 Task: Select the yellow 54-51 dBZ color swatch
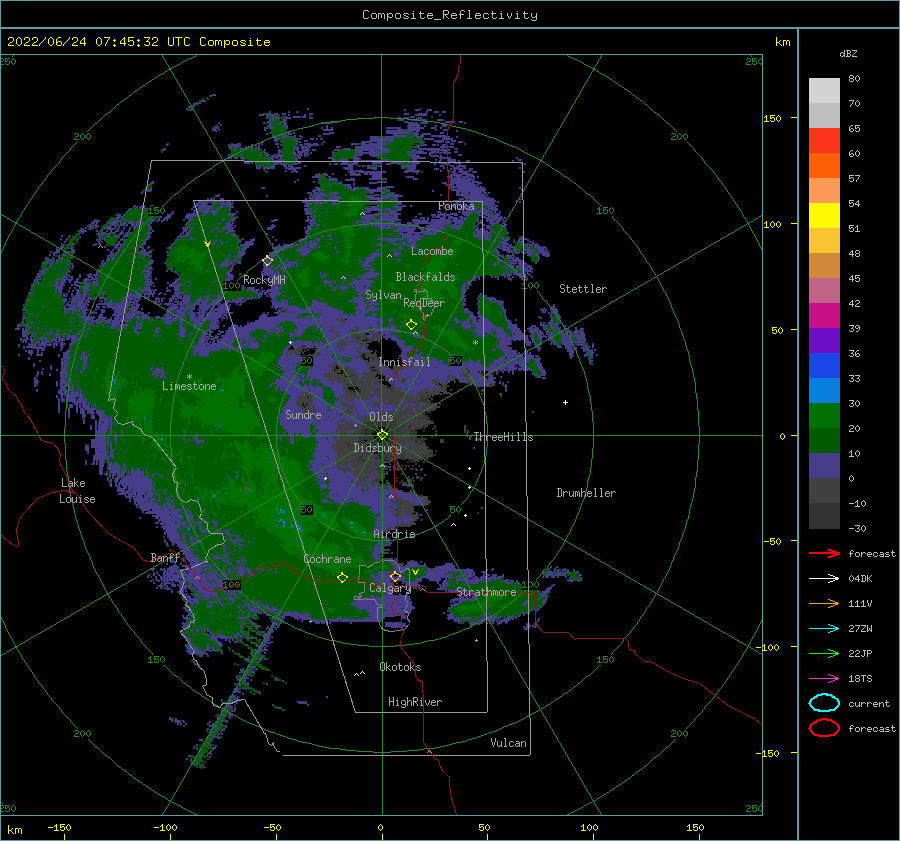824,216
